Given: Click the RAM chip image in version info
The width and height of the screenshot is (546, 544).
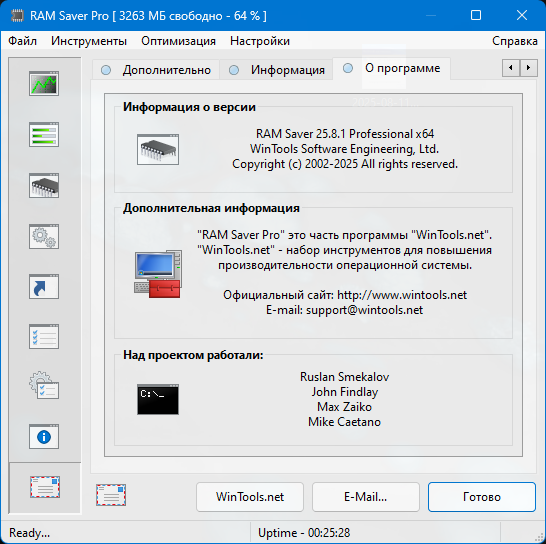Looking at the screenshot, I should (158, 149).
